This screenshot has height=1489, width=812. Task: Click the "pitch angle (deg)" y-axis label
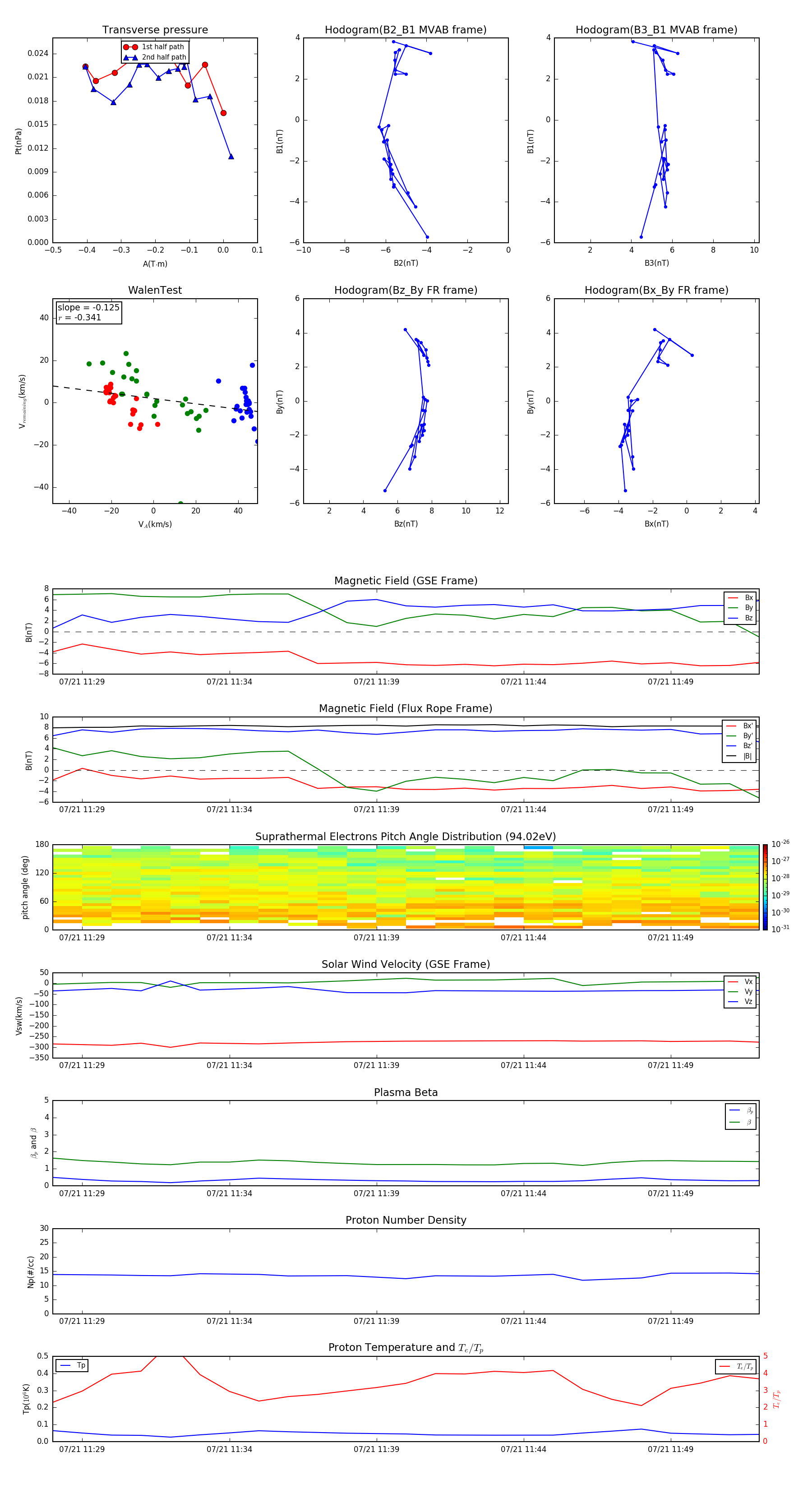click(x=25, y=887)
